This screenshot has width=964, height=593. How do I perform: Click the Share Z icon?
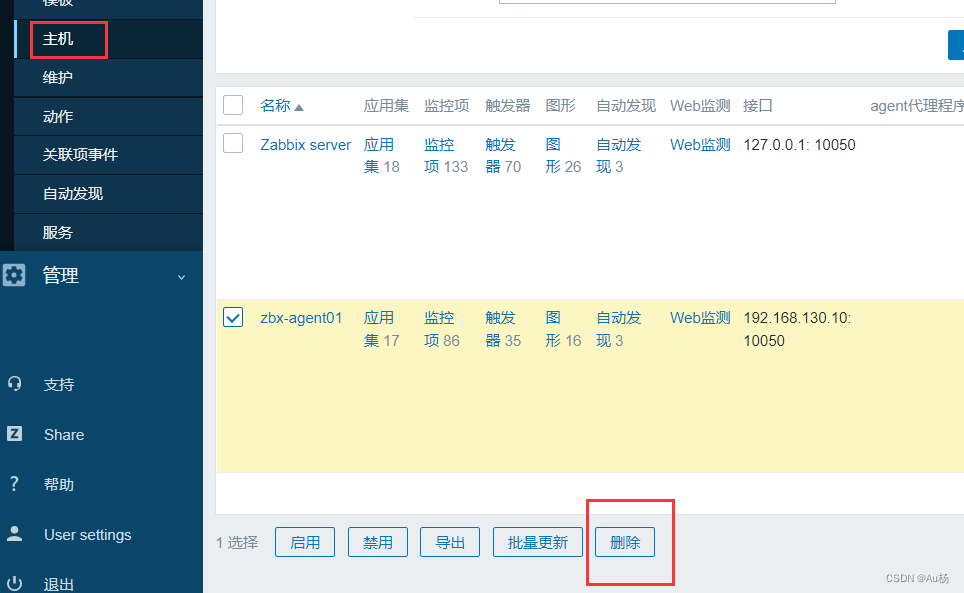tap(15, 434)
